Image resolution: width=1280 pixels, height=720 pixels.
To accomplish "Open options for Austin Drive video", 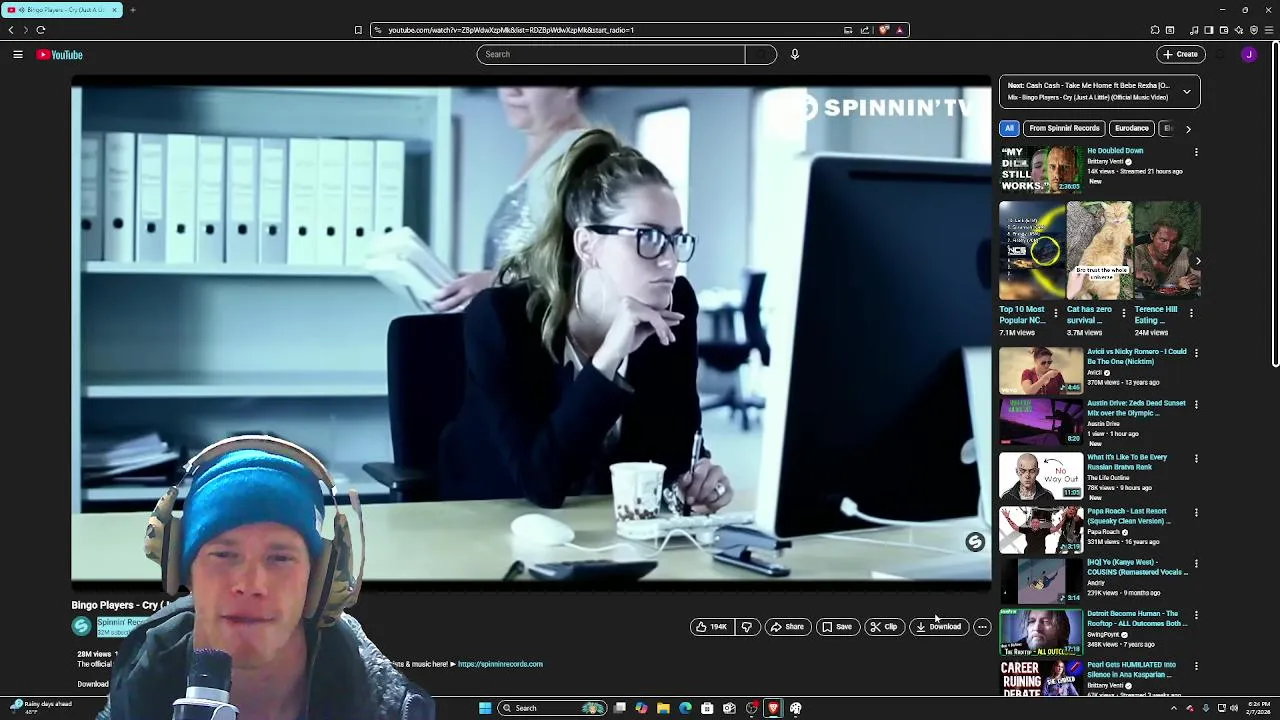I will (1196, 405).
